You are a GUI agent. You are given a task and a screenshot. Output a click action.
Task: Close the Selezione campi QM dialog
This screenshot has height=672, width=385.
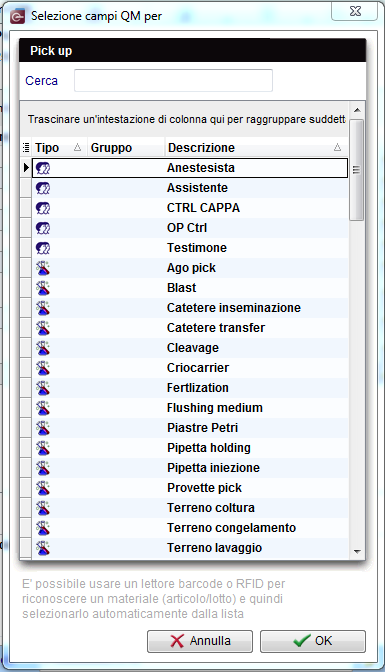355,12
